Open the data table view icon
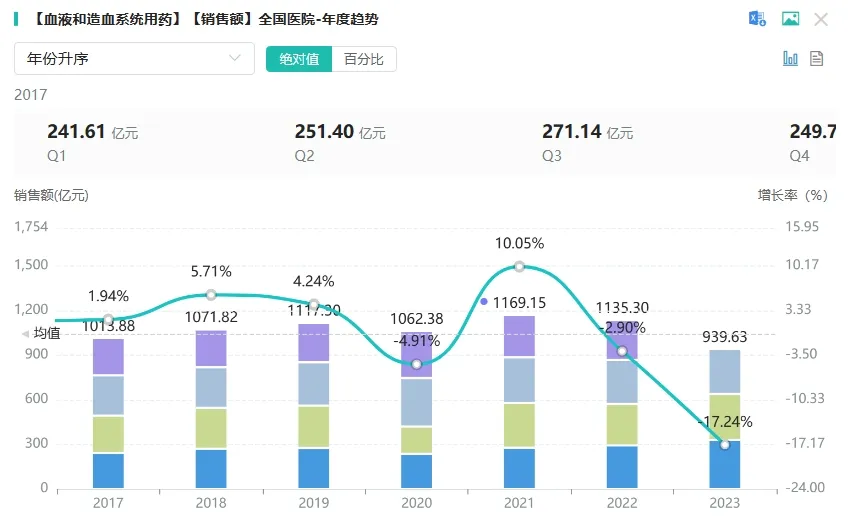This screenshot has width=850, height=517. (816, 58)
